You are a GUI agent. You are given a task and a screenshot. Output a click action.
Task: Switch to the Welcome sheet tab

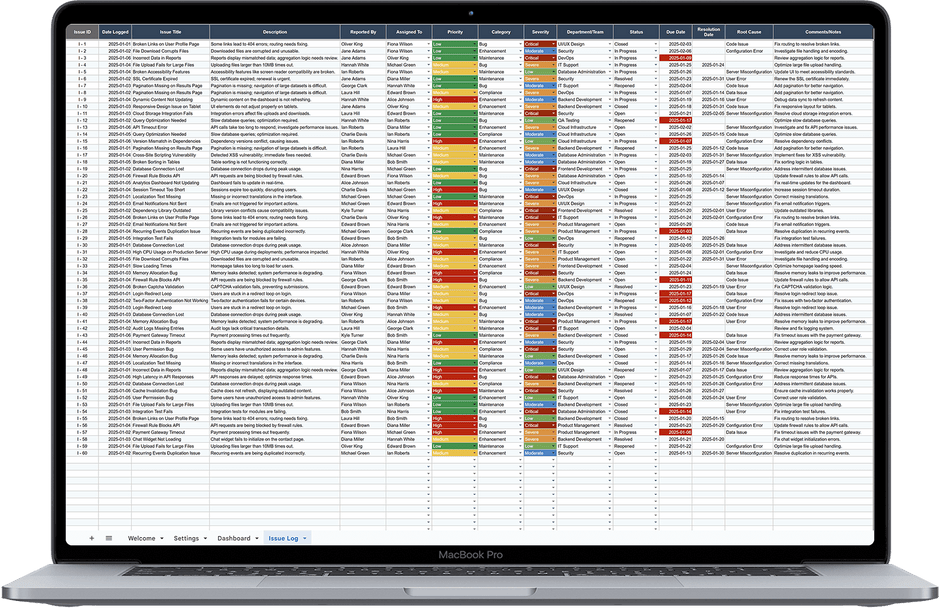[x=141, y=536]
